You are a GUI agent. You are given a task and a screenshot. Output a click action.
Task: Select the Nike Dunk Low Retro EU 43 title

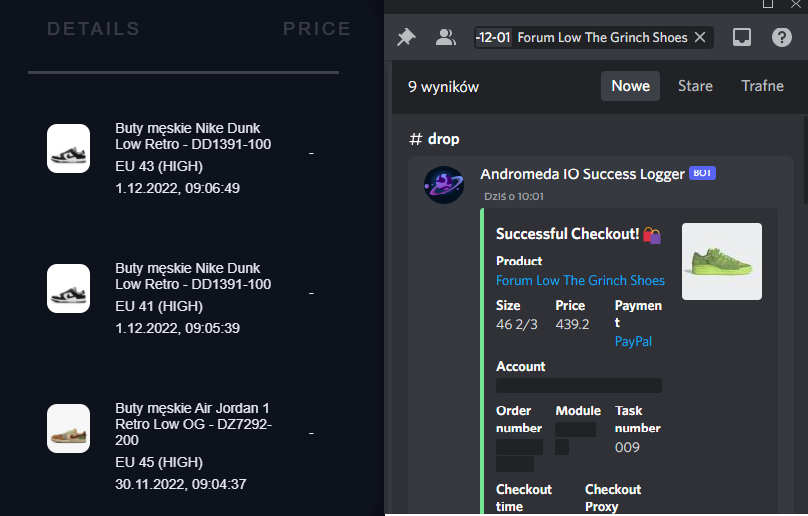193,136
